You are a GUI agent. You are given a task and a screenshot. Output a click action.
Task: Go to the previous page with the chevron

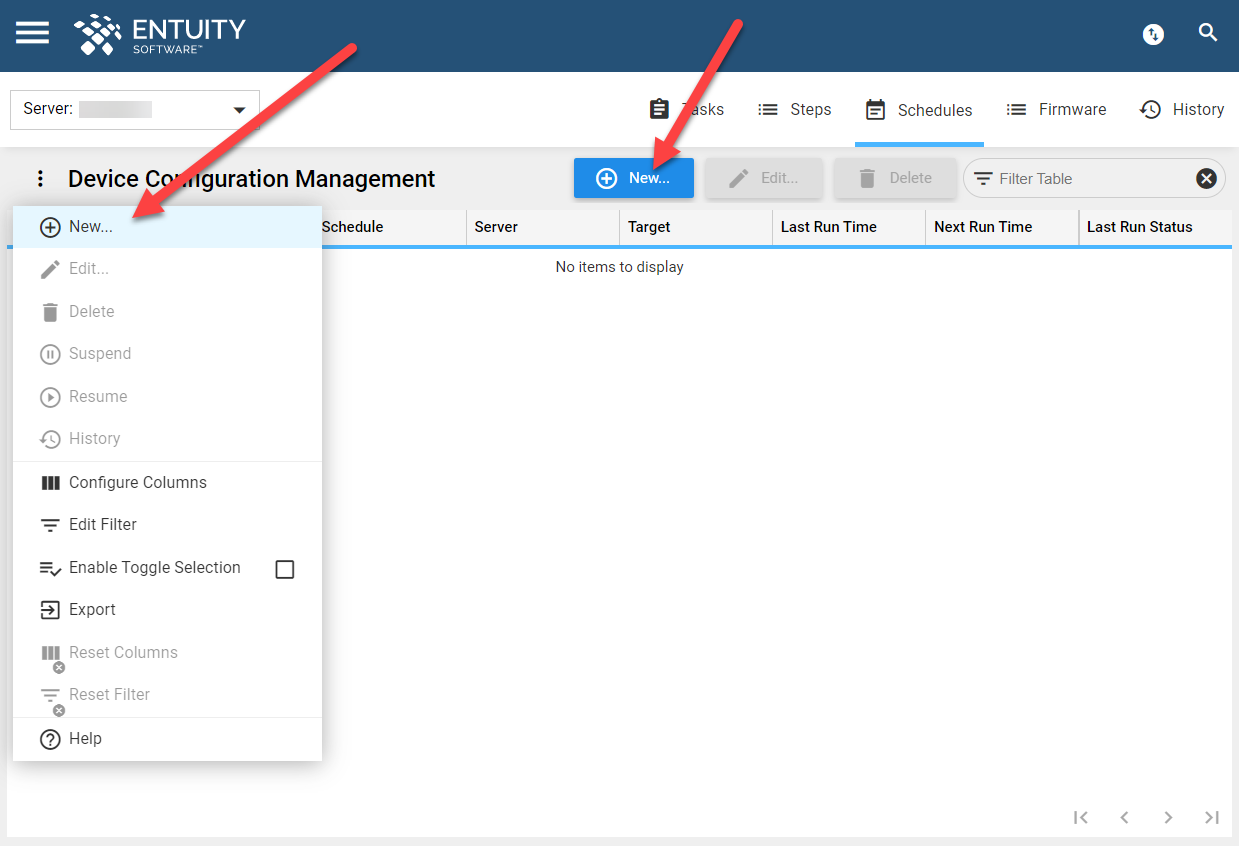coord(1124,817)
